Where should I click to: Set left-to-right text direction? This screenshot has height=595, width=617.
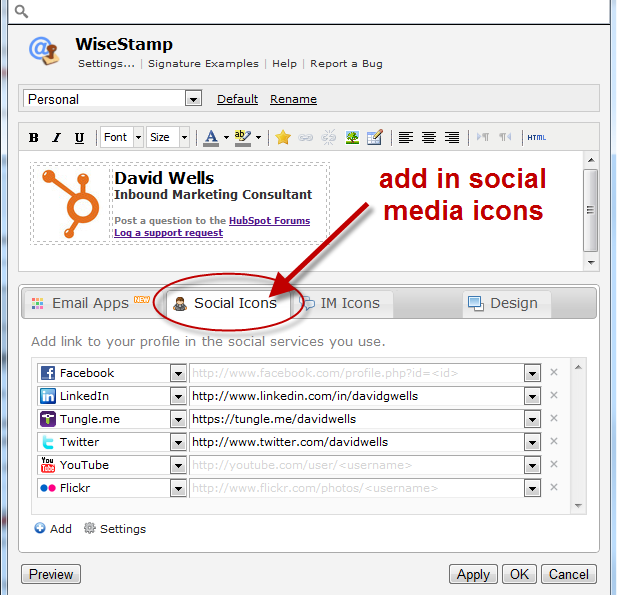[x=483, y=137]
